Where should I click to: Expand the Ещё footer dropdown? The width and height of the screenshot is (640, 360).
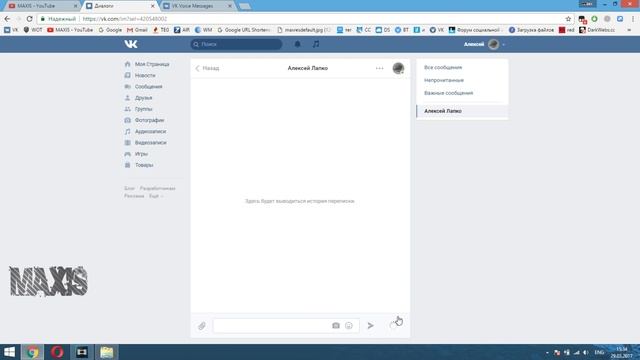point(156,196)
